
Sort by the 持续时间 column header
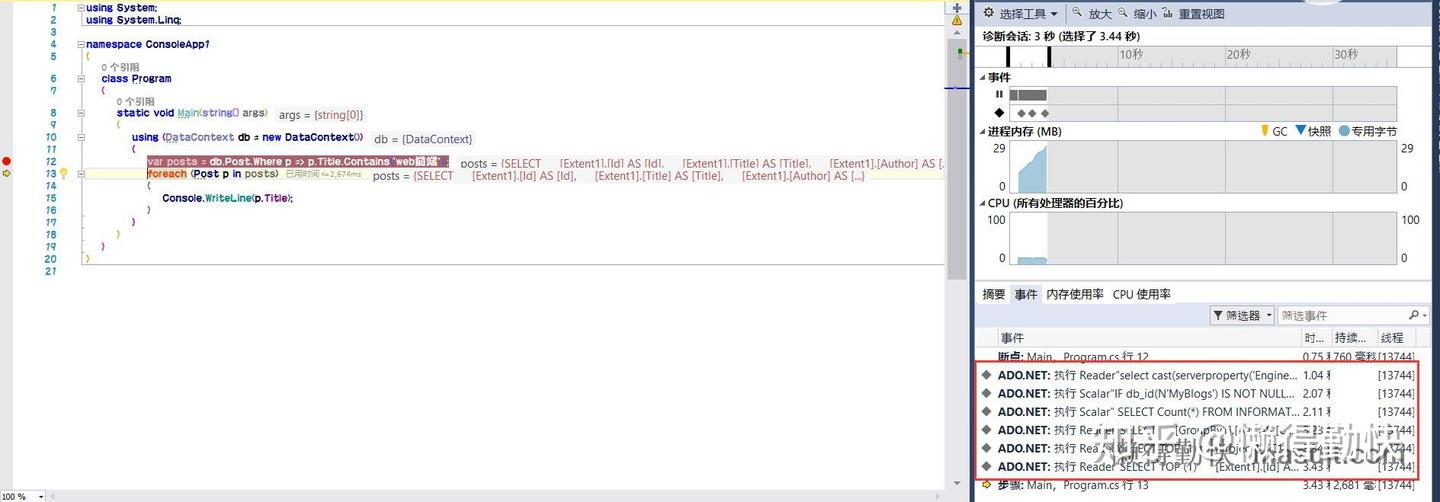tap(1352, 338)
